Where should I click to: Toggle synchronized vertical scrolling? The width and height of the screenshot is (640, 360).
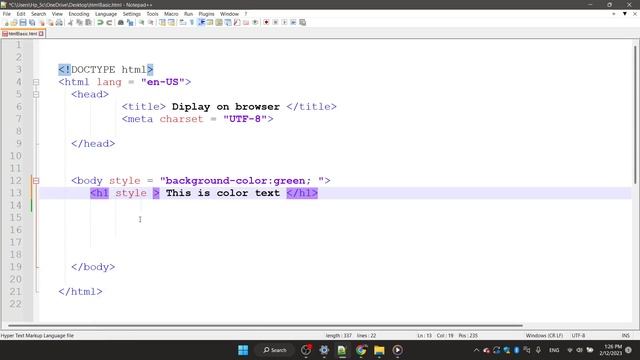[x=162, y=22]
